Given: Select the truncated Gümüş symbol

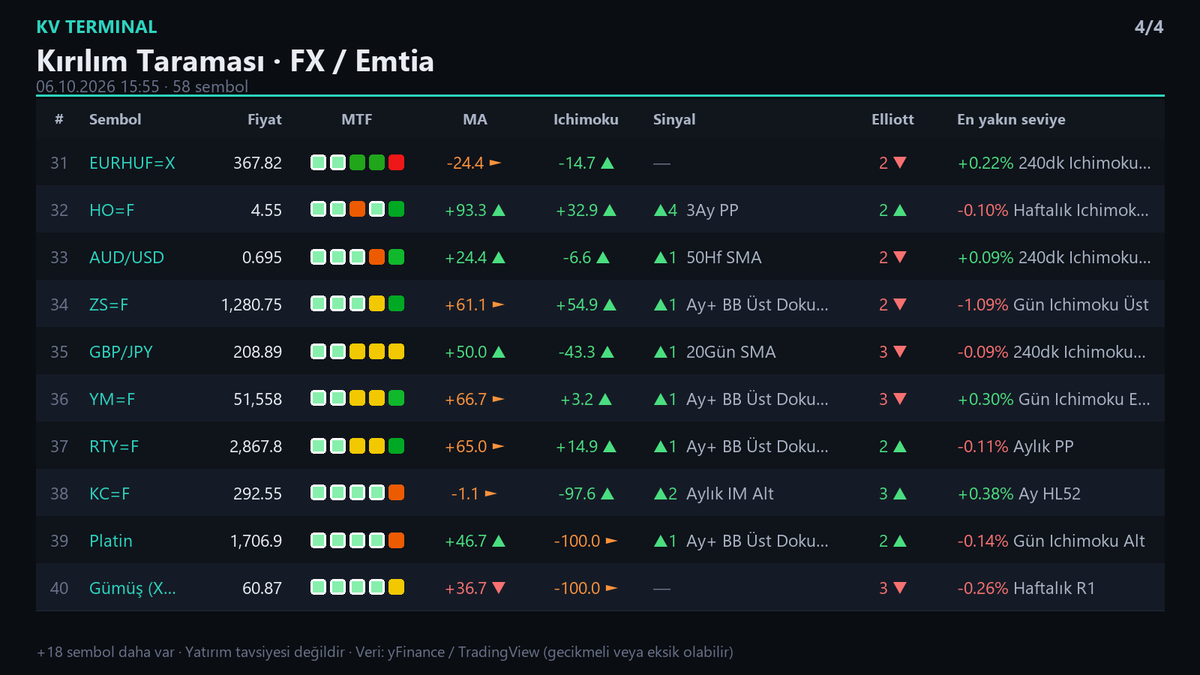Looking at the screenshot, I should pos(133,588).
